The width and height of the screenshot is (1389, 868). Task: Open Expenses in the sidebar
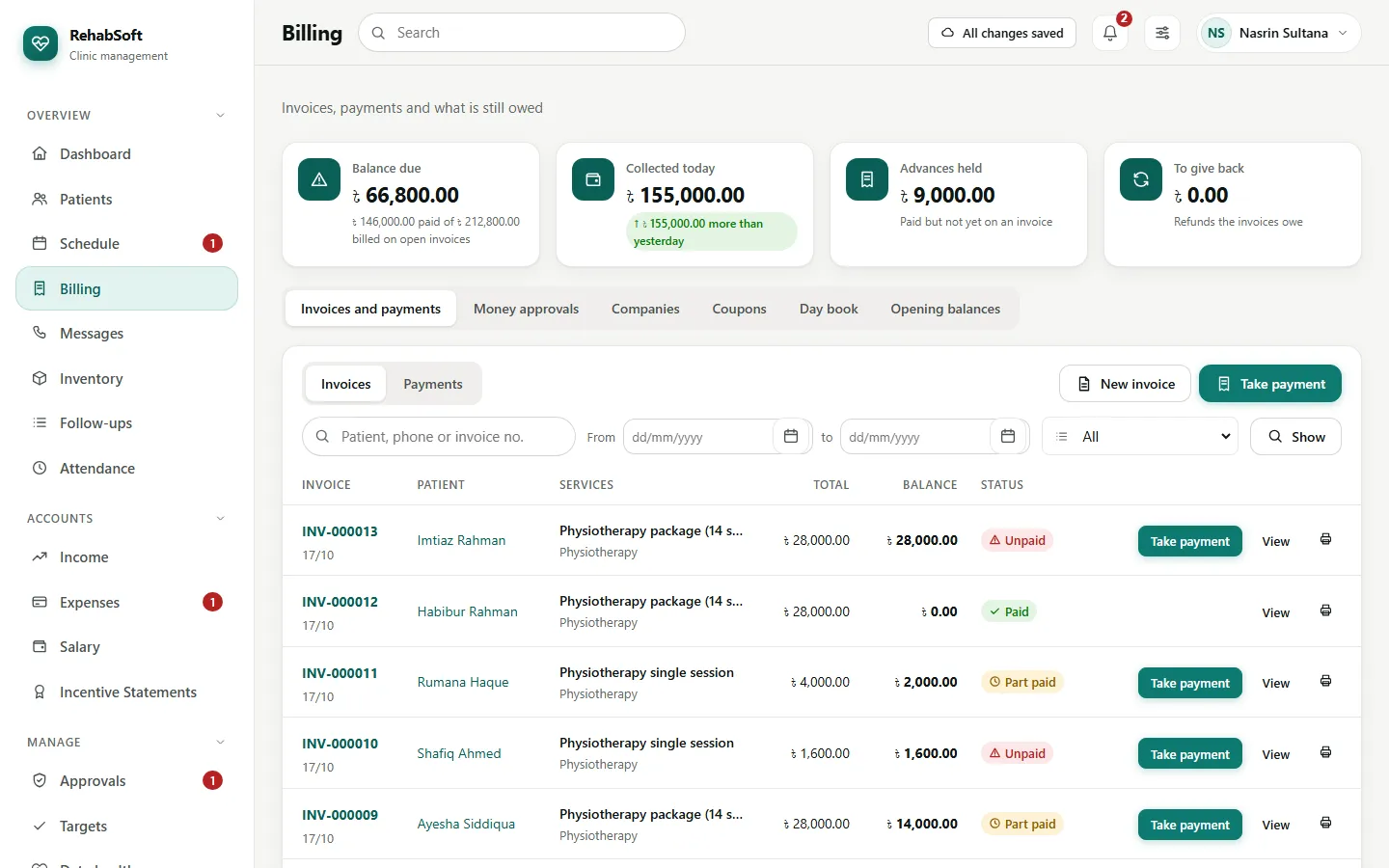pos(126,603)
